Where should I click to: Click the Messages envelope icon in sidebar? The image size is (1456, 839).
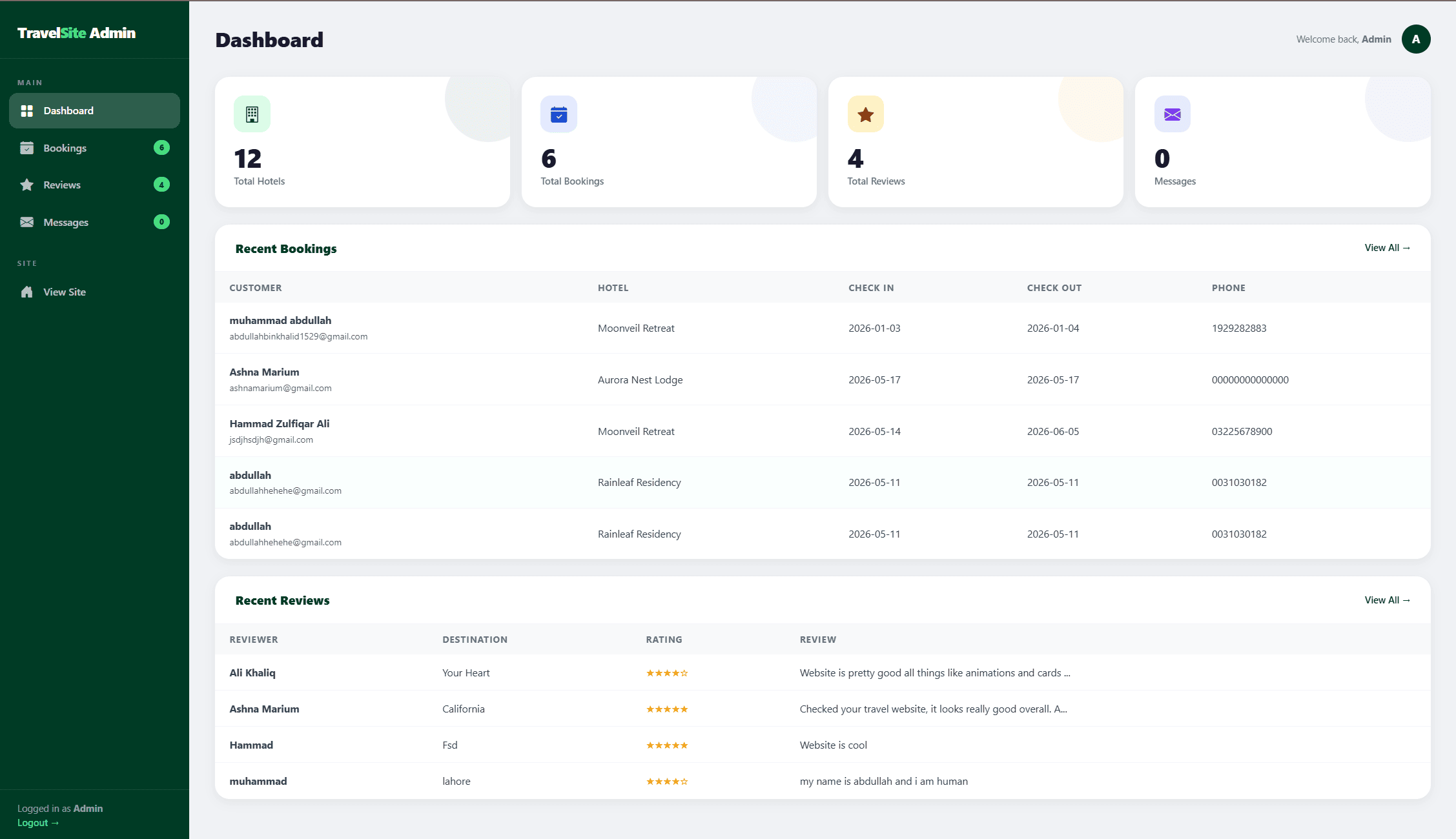[x=26, y=222]
